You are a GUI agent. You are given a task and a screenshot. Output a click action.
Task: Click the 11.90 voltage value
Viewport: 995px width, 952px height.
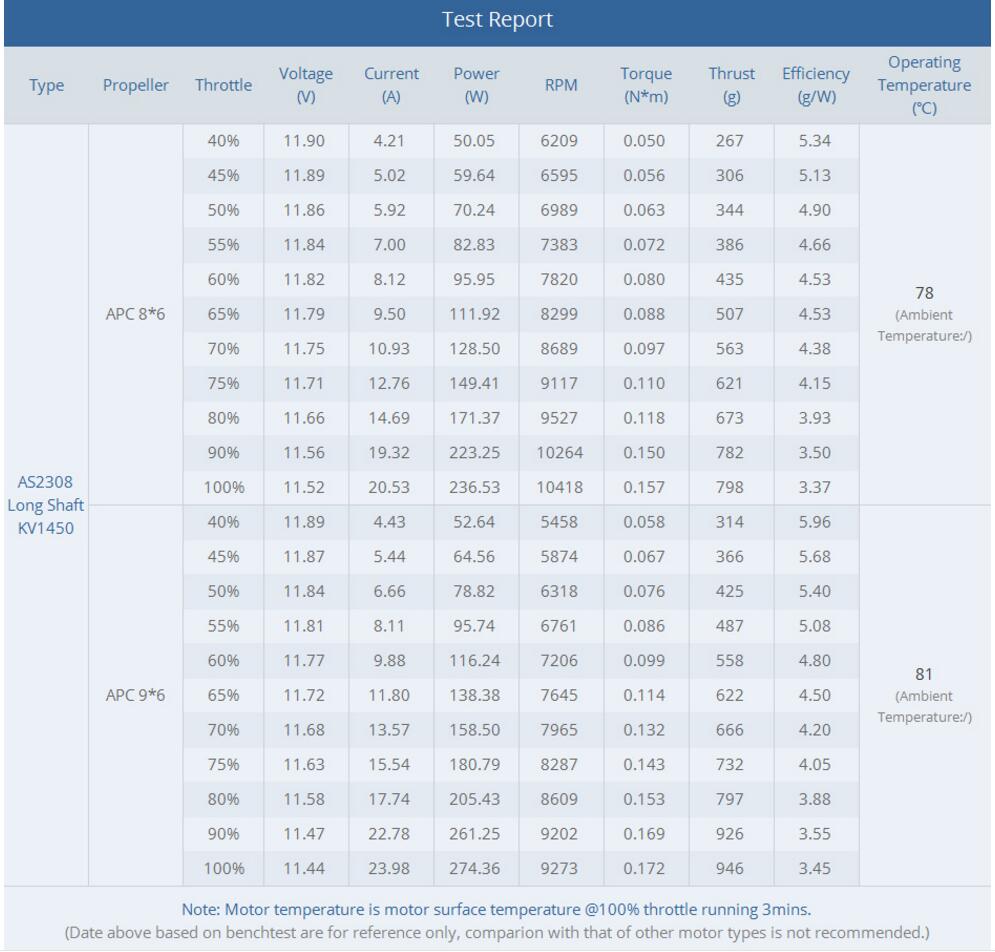tap(305, 142)
